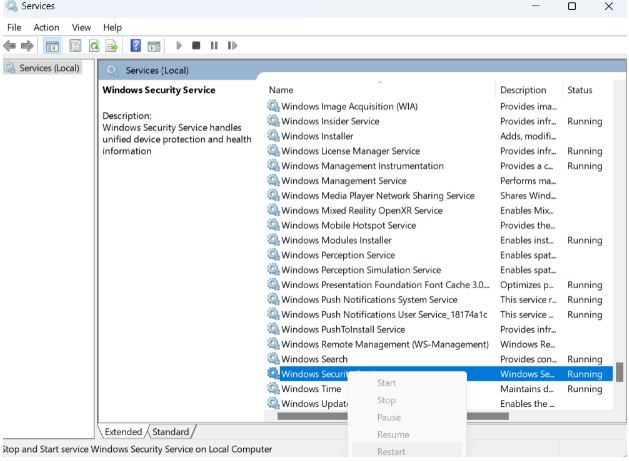
Task: Select Windows Push Notifications System Service
Action: coord(439,299)
